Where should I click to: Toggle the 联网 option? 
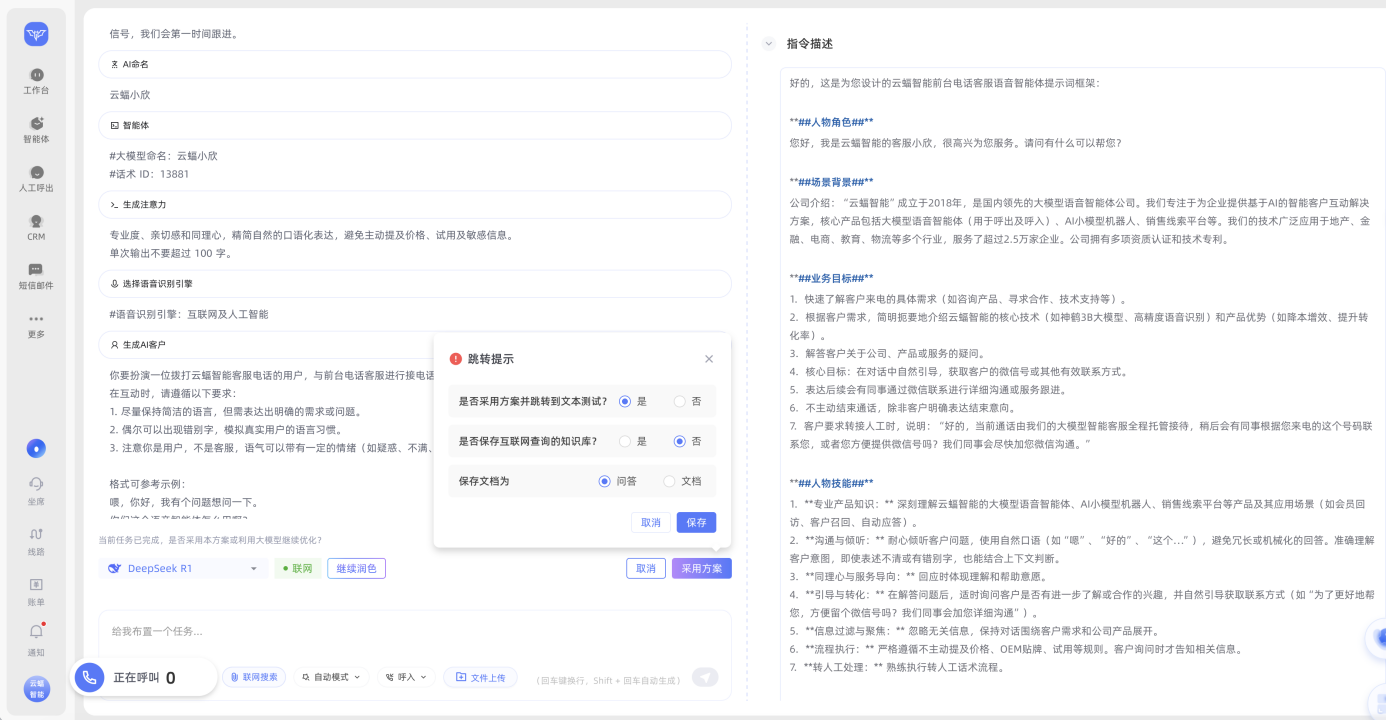[x=297, y=568]
